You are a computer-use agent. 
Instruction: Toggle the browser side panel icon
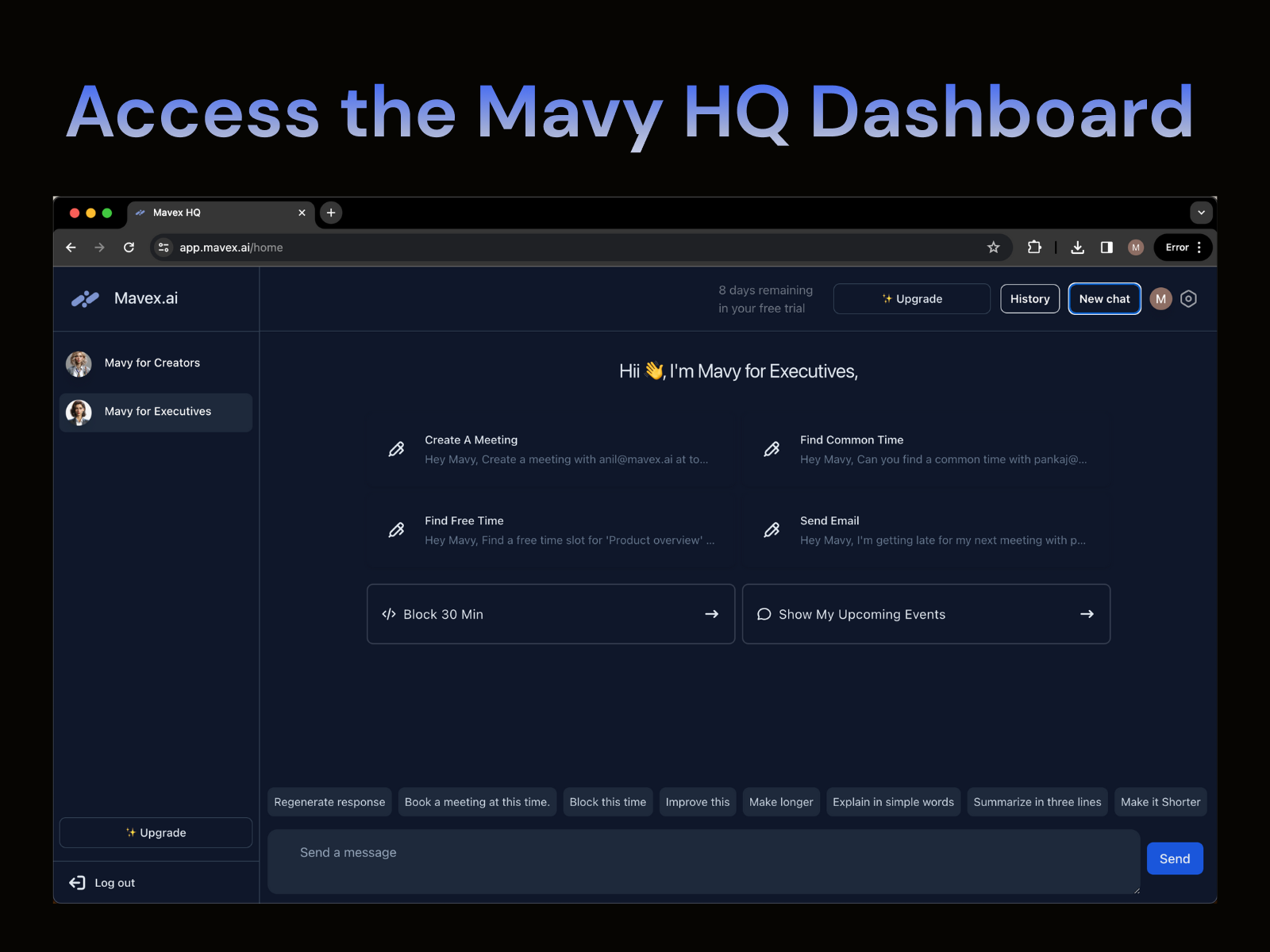tap(1106, 248)
